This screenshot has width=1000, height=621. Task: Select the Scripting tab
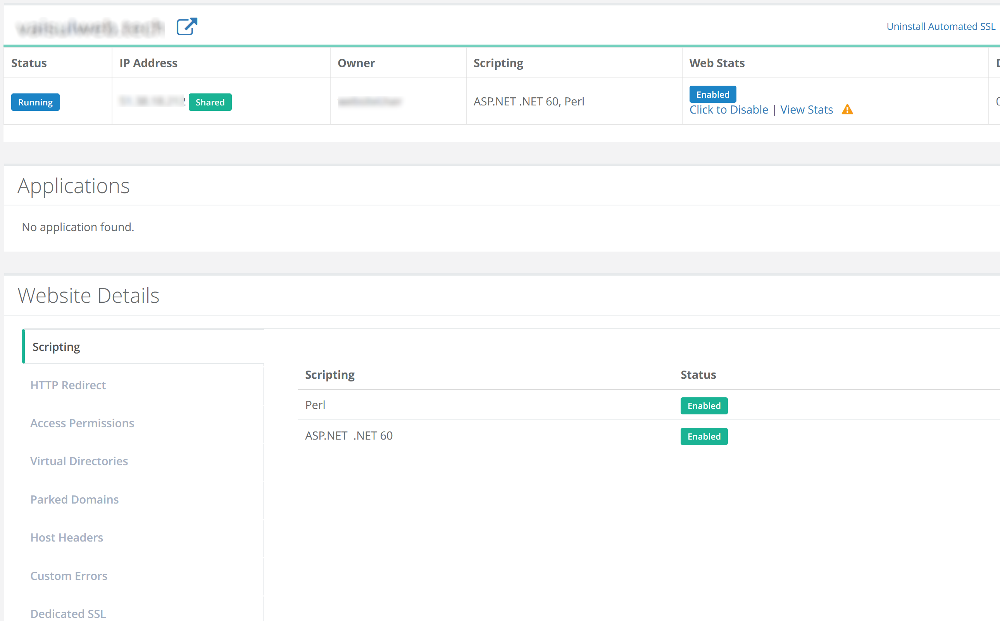(x=56, y=347)
